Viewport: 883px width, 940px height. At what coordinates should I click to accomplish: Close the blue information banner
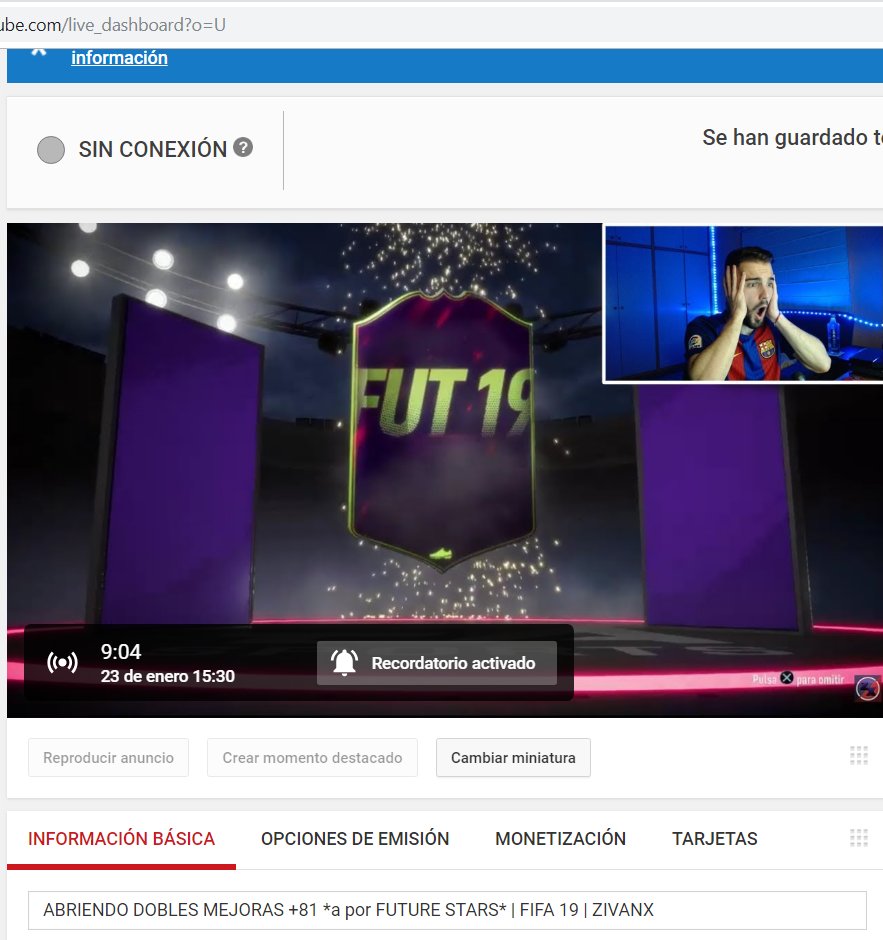[x=39, y=53]
